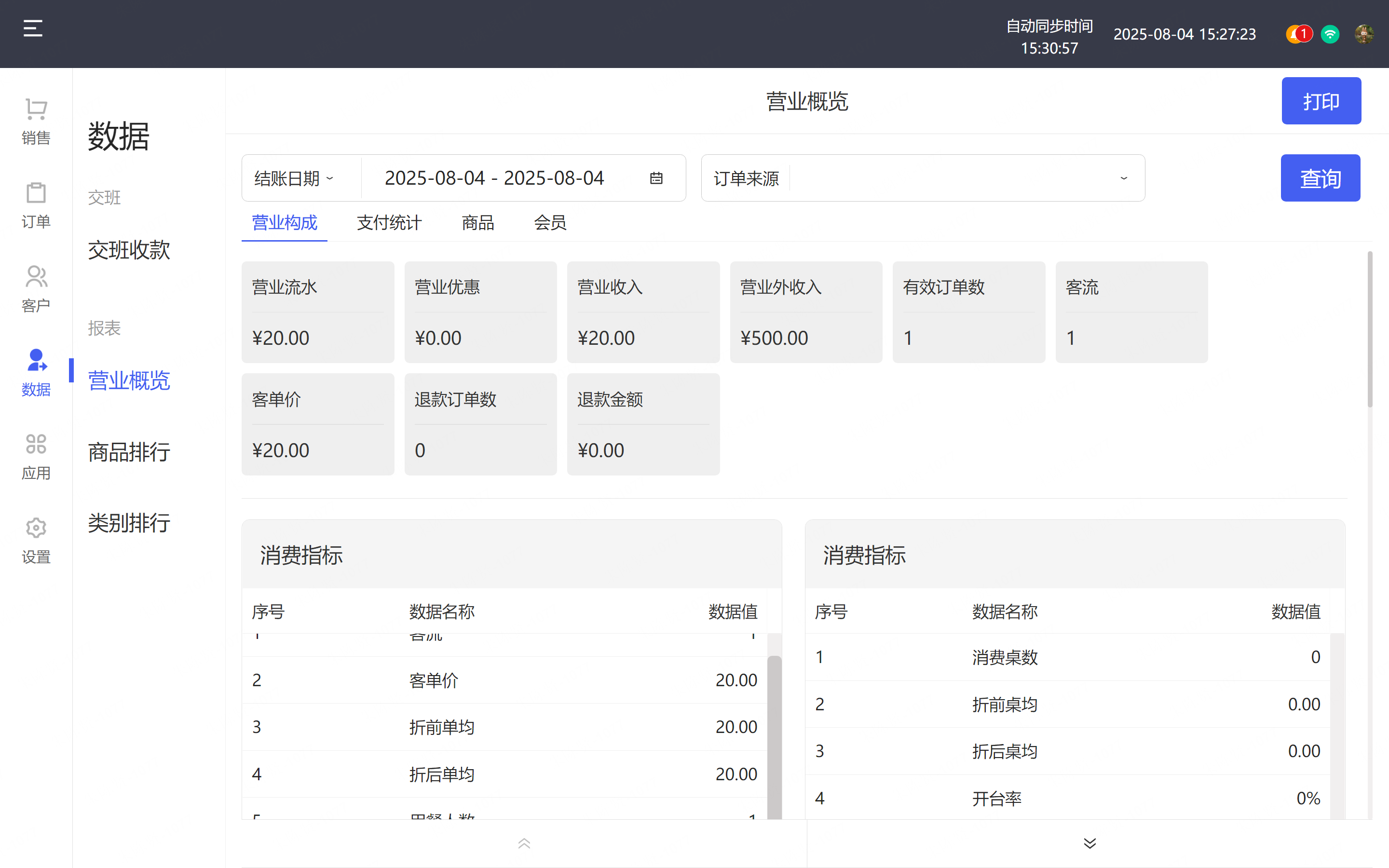Select the 营业外收入 ¥500.00 card
Screen dimensions: 1389x868
click(x=806, y=312)
